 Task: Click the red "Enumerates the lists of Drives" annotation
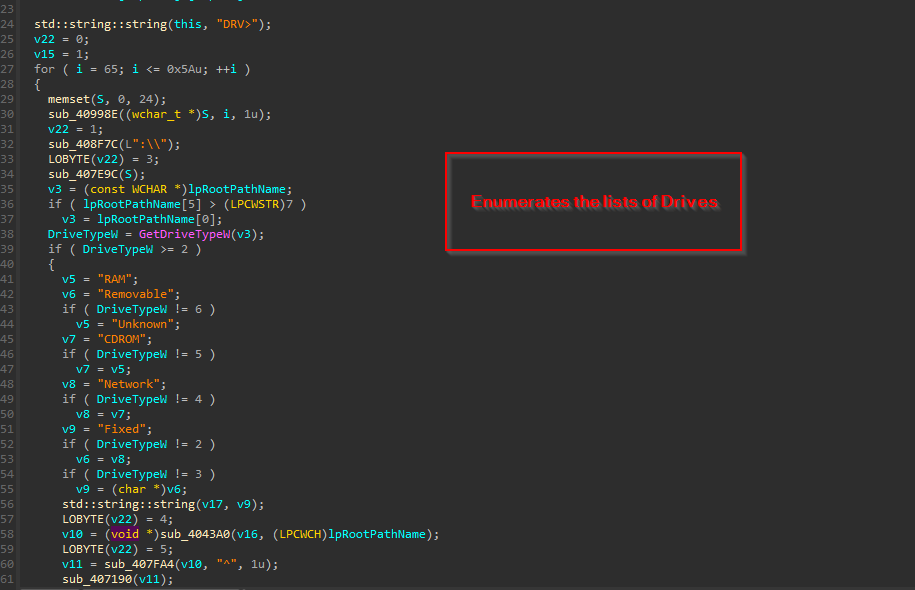coord(594,202)
